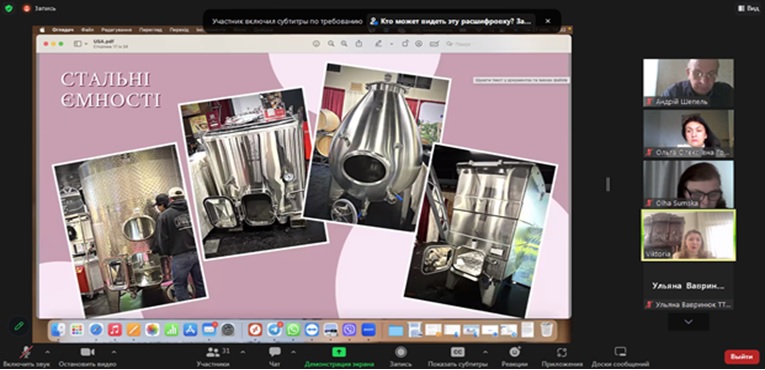Click the red Запись recording indicator
765x370 pixels.
point(39,8)
